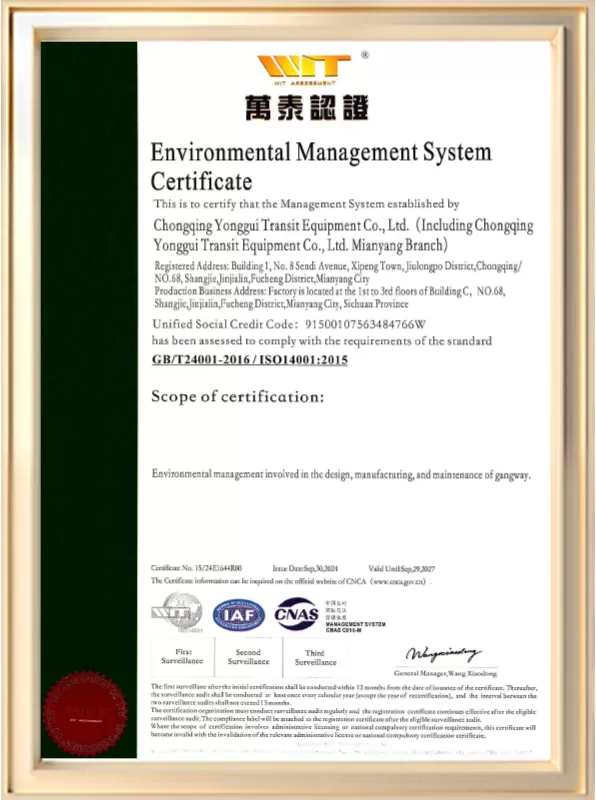
Task: Click the Second Surveillance box
Action: (x=248, y=657)
